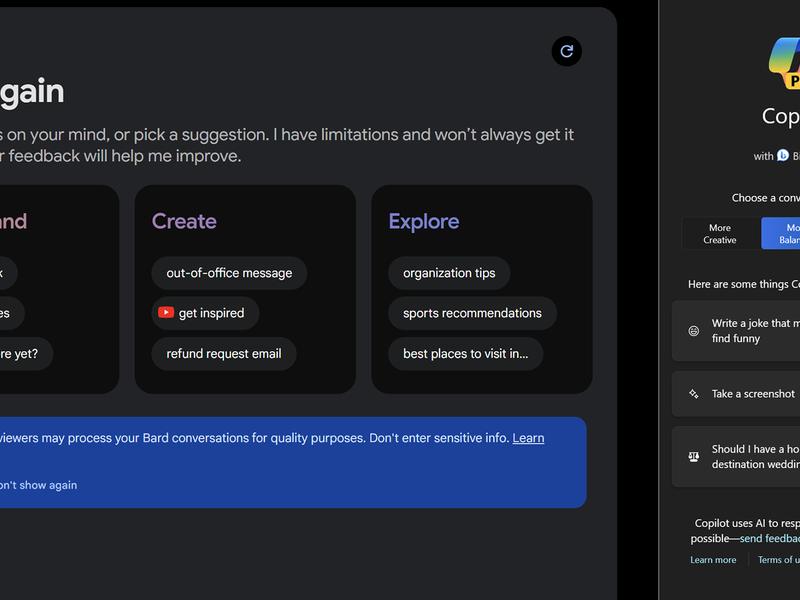Click the smiley icon on the joke suggestion

pos(694,331)
